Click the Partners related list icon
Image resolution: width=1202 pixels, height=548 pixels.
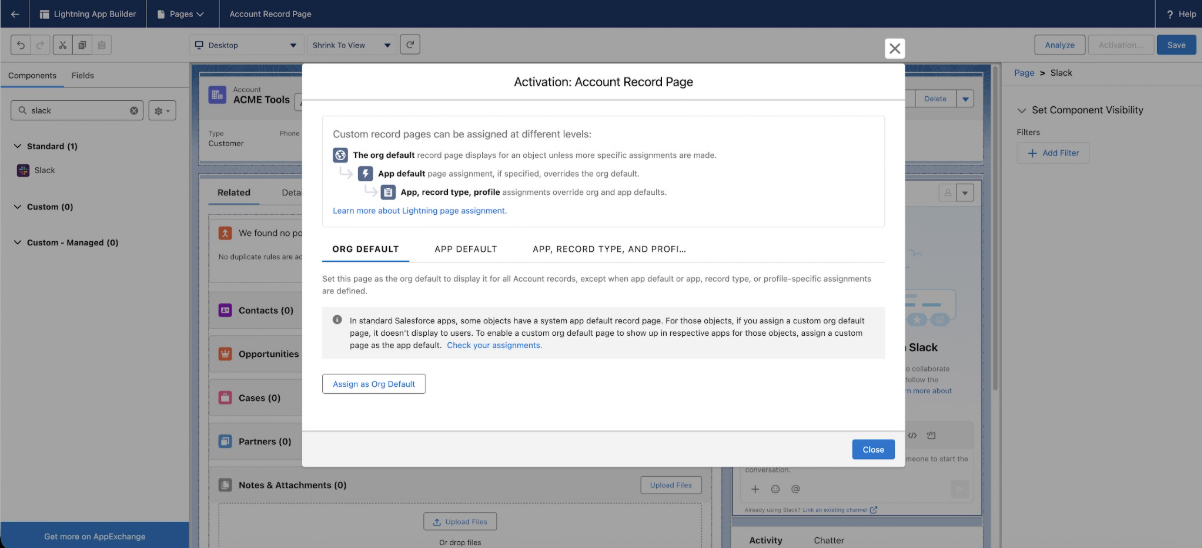(x=225, y=441)
